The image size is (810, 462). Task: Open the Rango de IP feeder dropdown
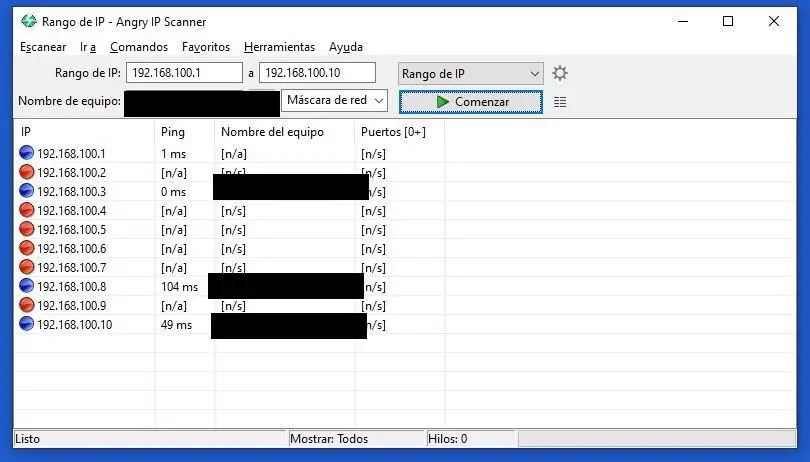471,73
